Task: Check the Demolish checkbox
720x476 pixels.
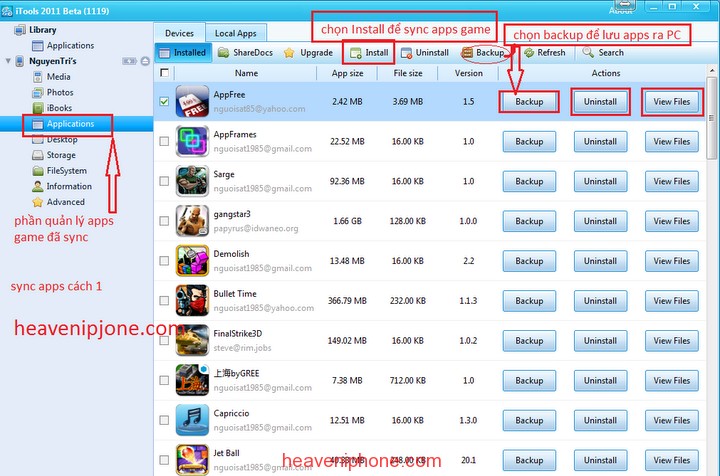Action: coord(164,261)
